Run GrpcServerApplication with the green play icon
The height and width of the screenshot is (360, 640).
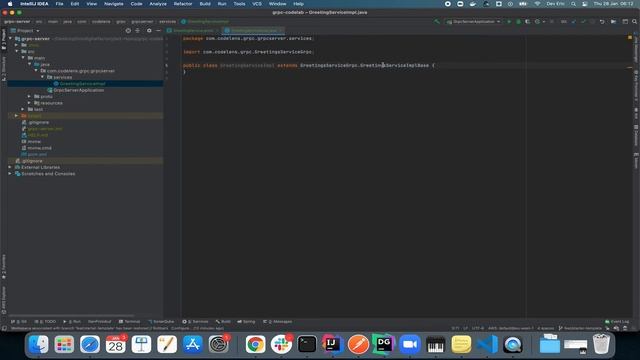509,21
